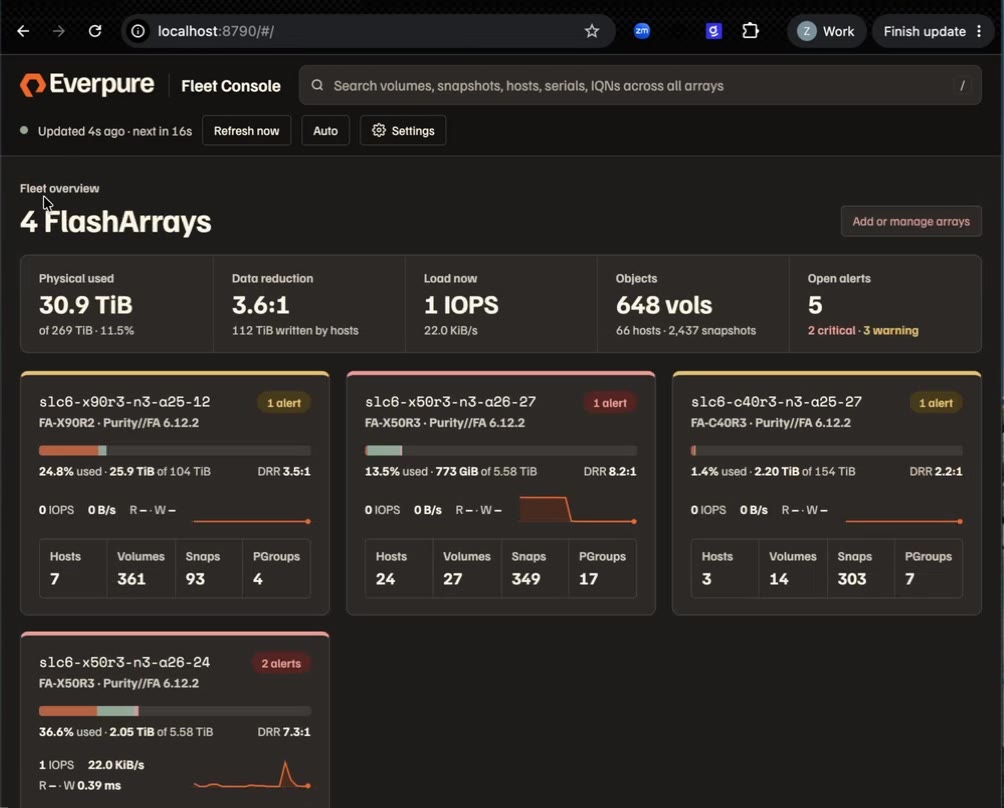Open array slc6-x50r3-n3-a26-24
This screenshot has width=1004, height=808.
click(x=124, y=663)
